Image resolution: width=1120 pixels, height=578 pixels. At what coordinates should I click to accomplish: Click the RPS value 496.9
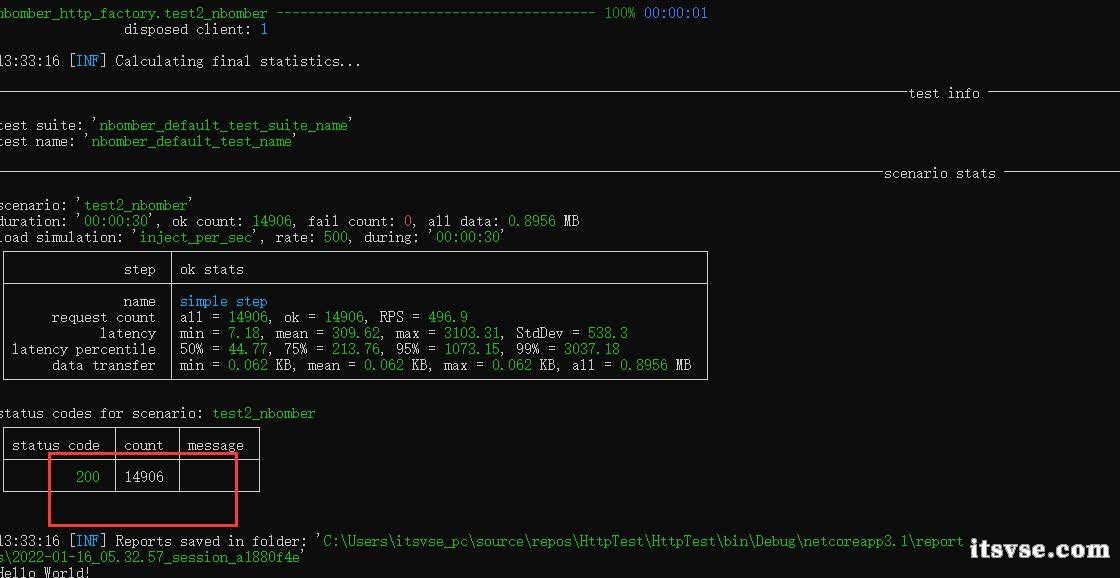(448, 317)
